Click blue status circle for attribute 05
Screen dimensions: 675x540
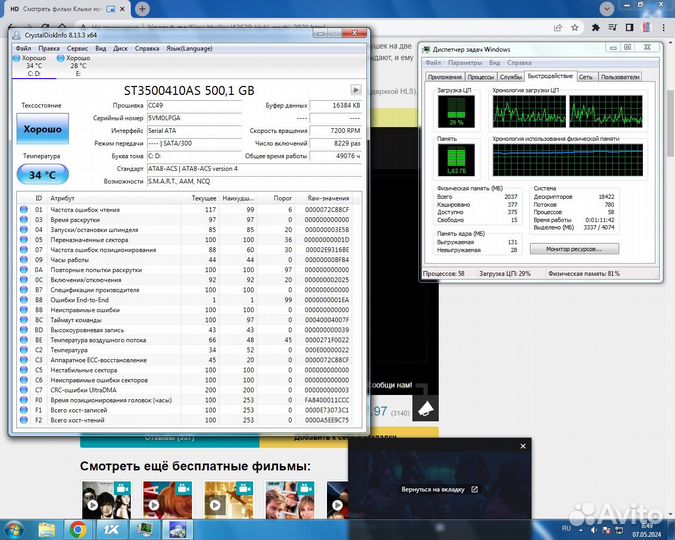25,240
